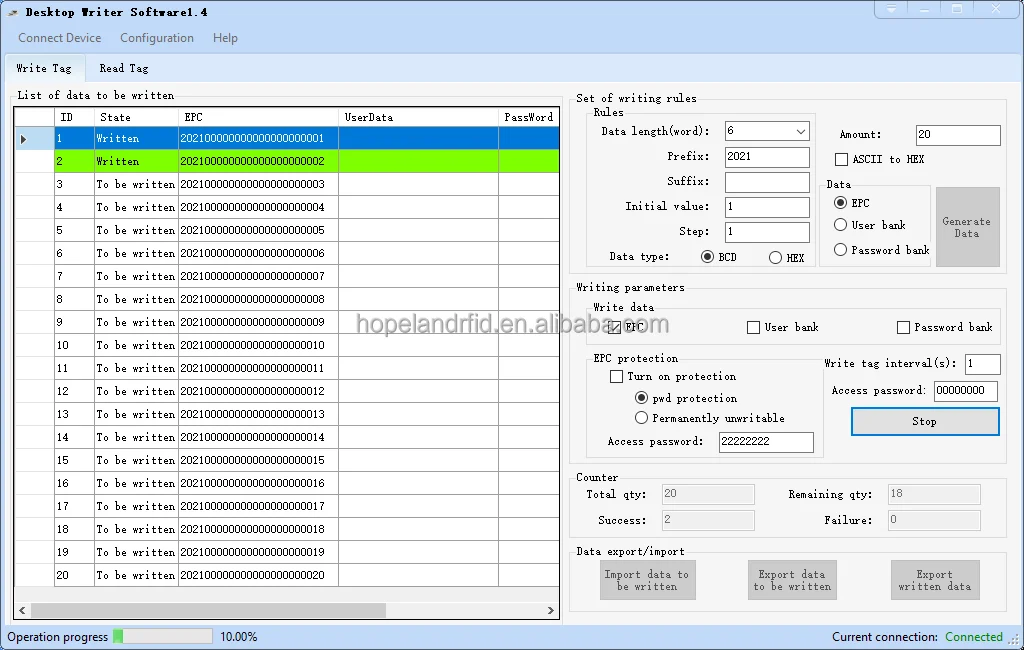Toggle the Turn on protection checkbox
This screenshot has width=1024, height=650.
[616, 377]
